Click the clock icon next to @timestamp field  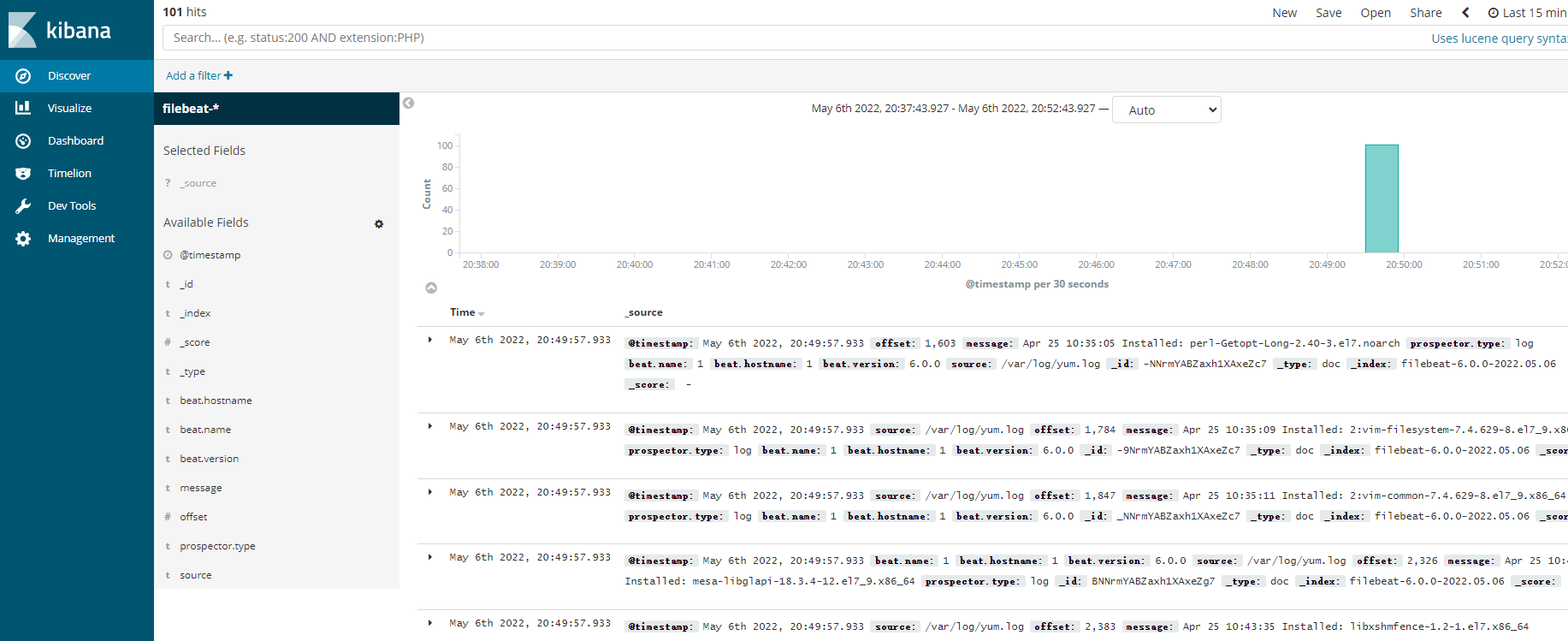pos(168,255)
